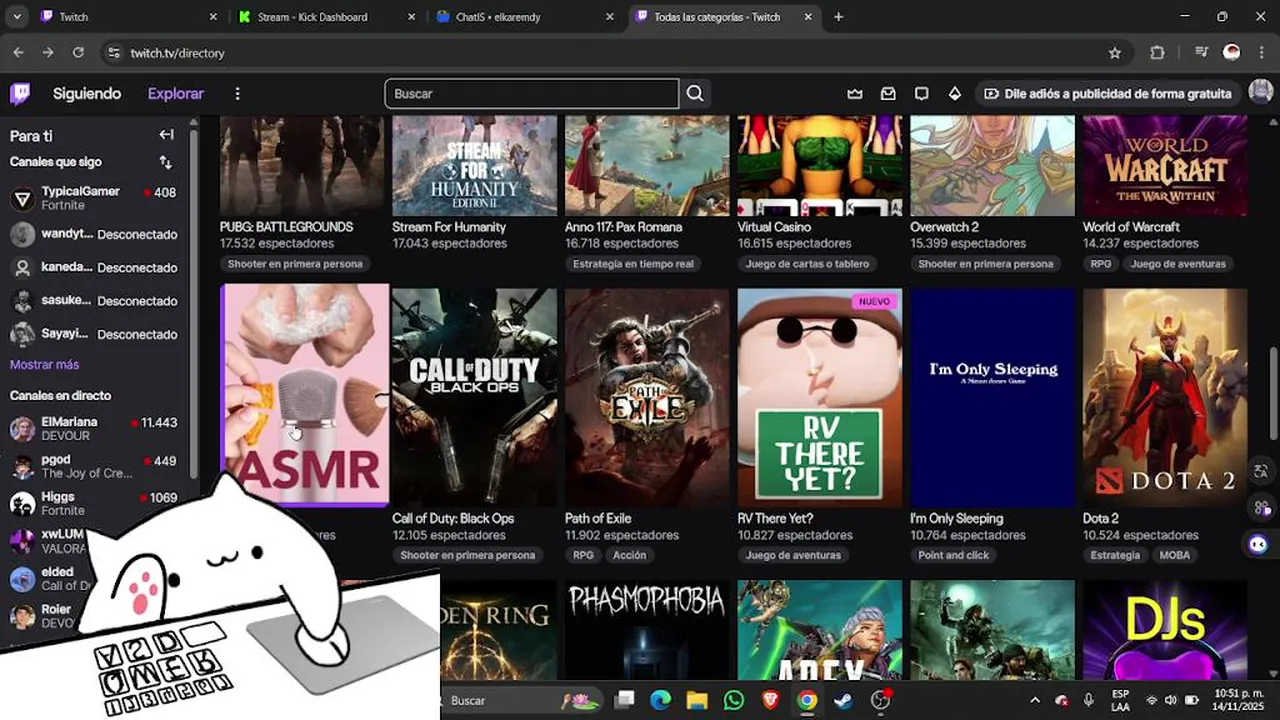The width and height of the screenshot is (1280, 720).
Task: Open Task View on the taskbar
Action: click(624, 701)
